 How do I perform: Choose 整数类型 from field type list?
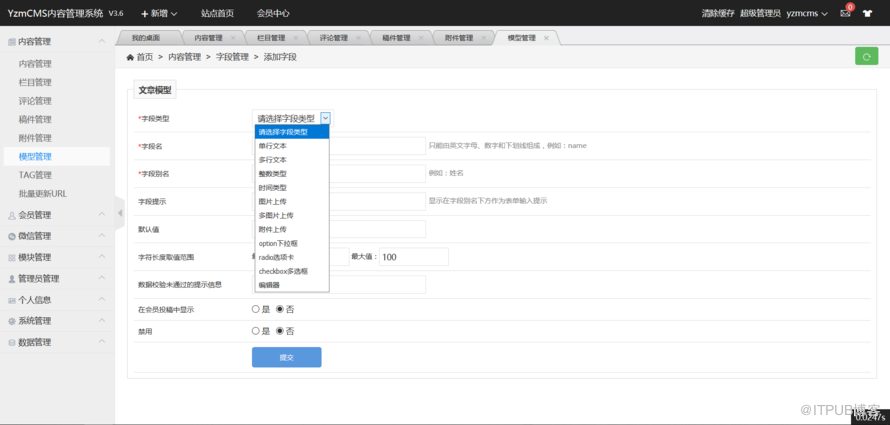292,174
